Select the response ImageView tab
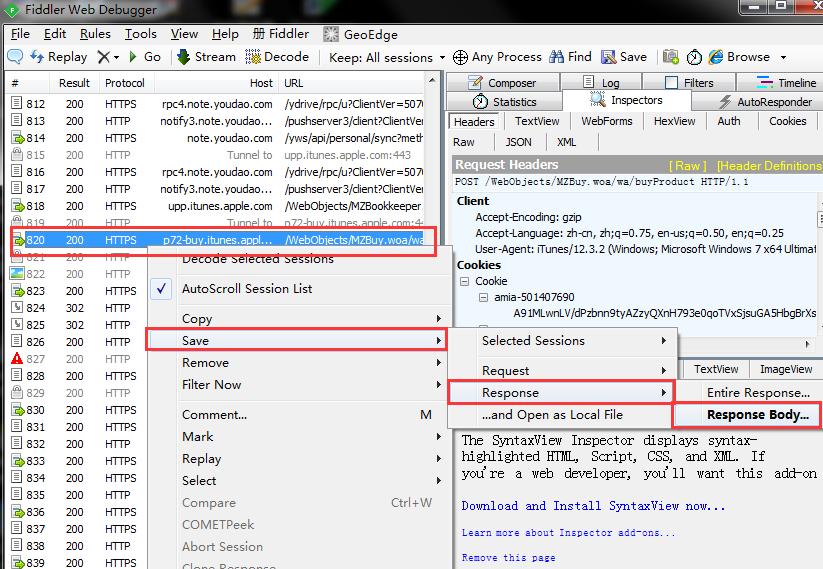The width and height of the screenshot is (823, 569). (786, 369)
